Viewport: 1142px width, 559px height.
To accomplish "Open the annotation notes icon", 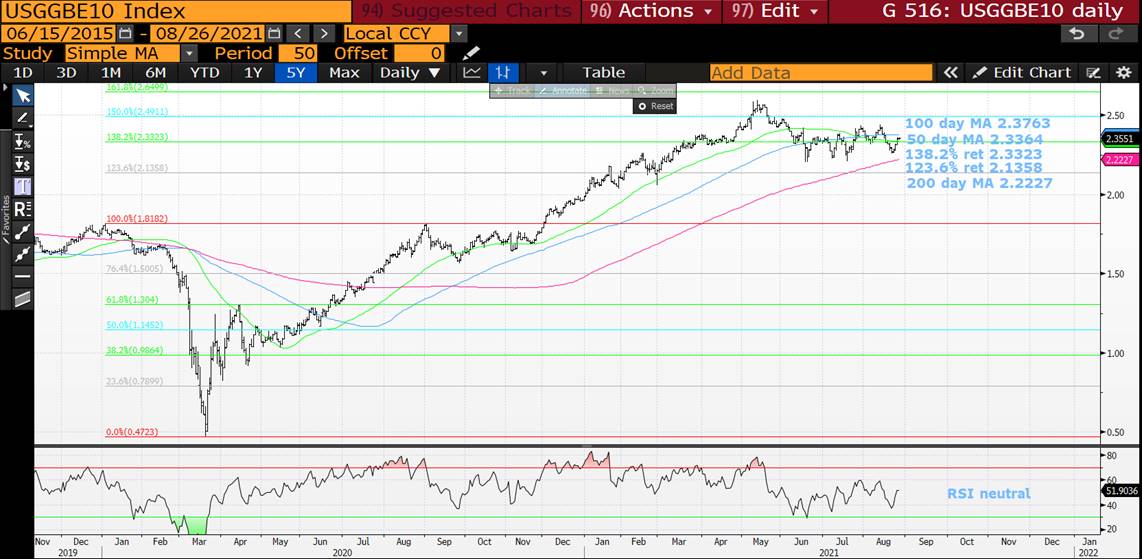I will (1092, 72).
